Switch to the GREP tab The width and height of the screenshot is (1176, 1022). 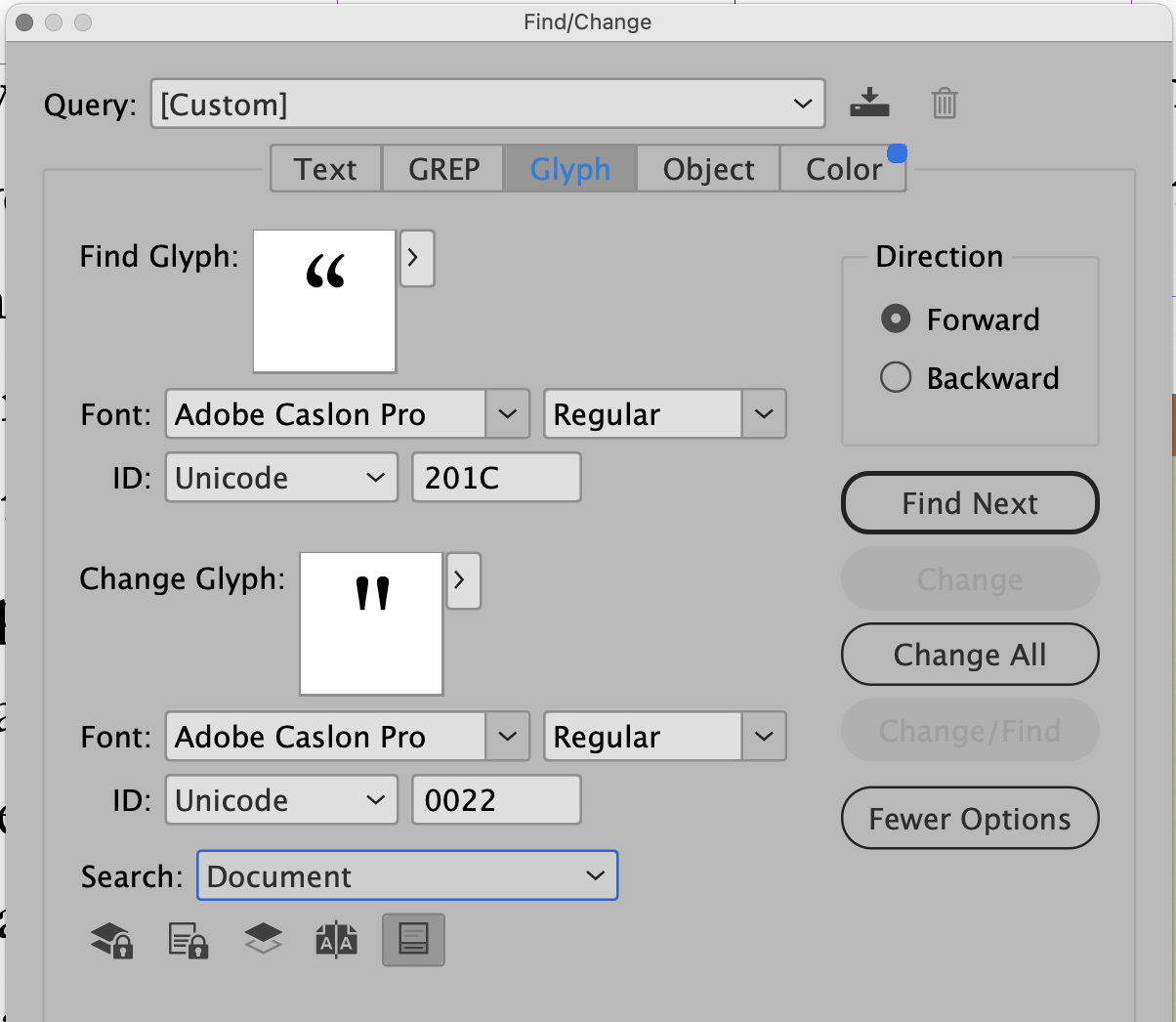pos(442,168)
